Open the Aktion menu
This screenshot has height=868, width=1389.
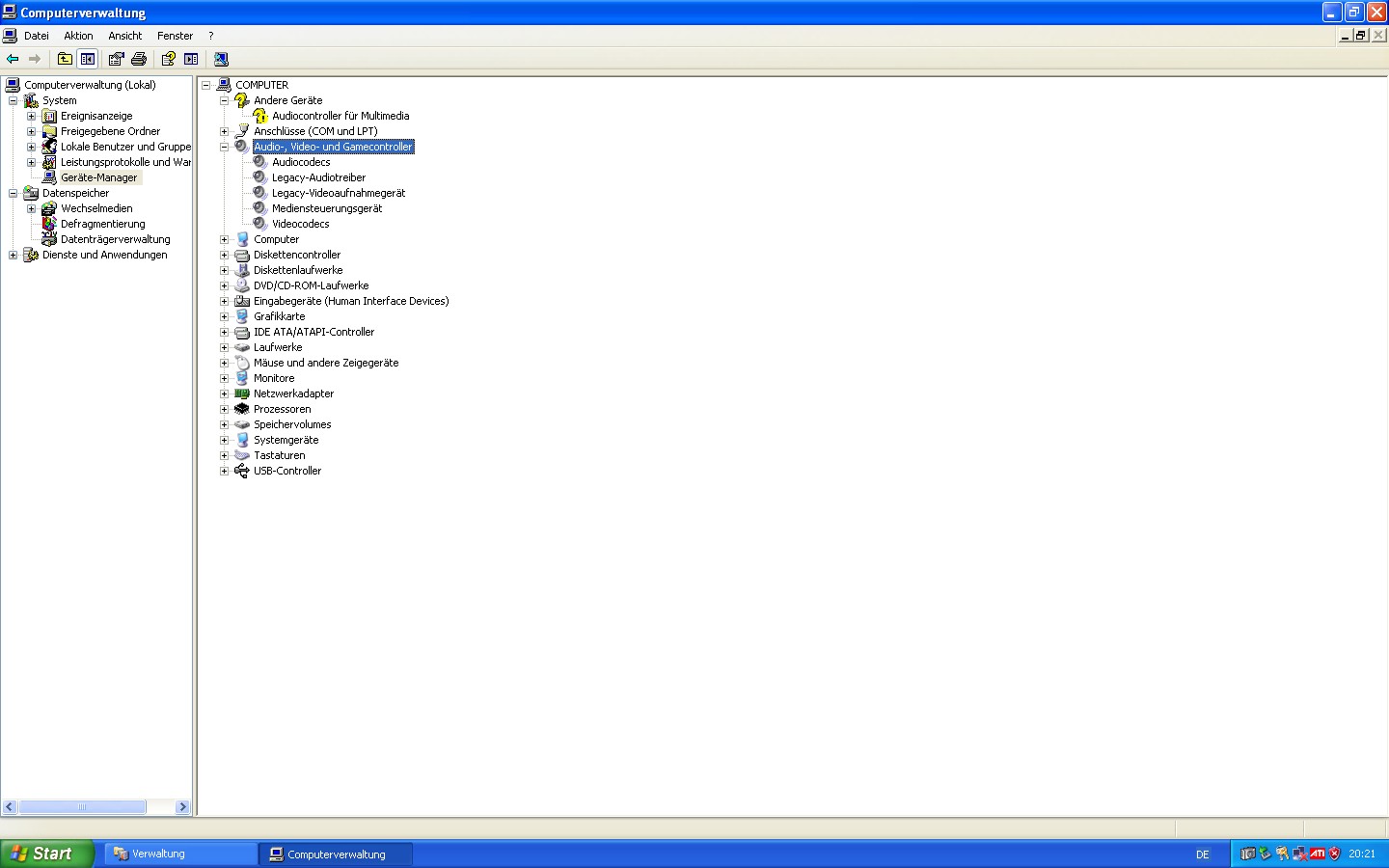(78, 36)
